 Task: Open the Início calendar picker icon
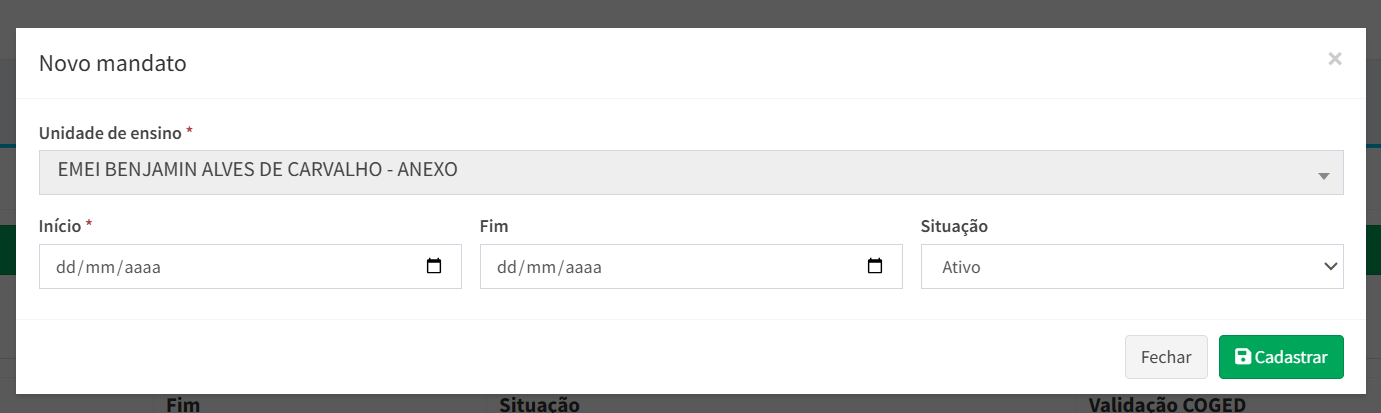434,267
